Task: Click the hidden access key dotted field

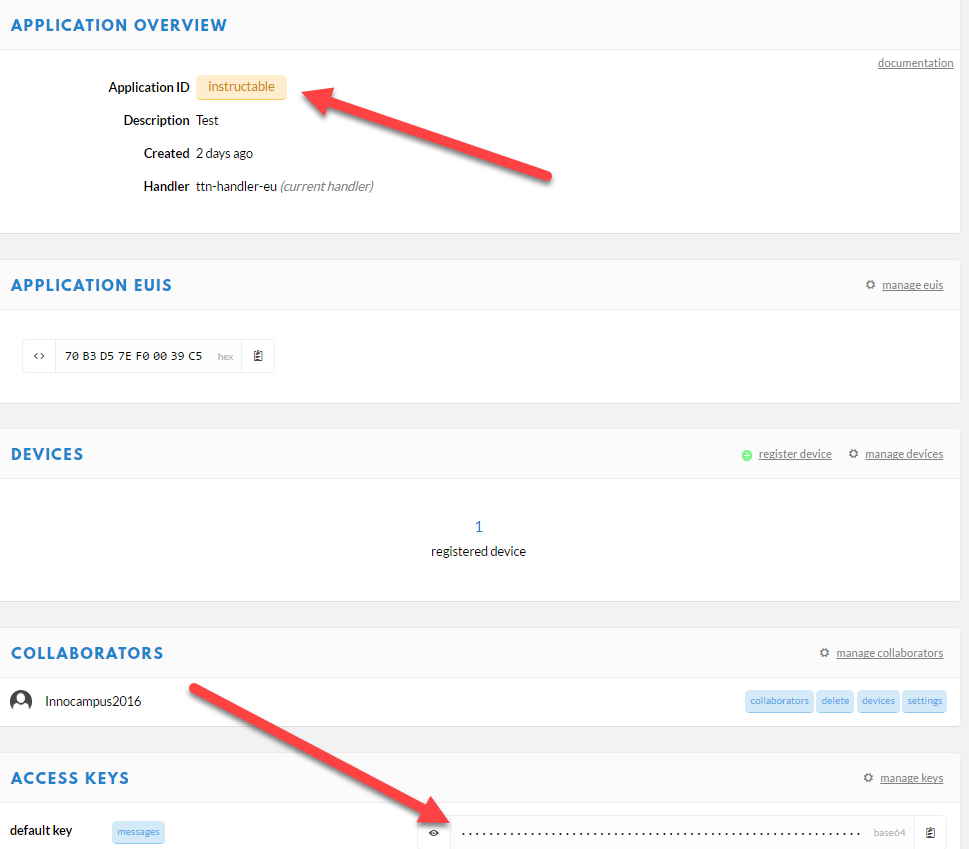Action: [x=661, y=833]
